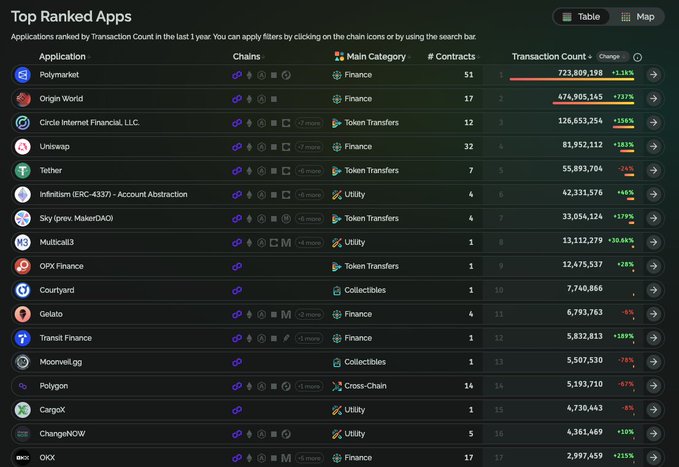Click the Circle Internet Financial logo

pos(23,123)
